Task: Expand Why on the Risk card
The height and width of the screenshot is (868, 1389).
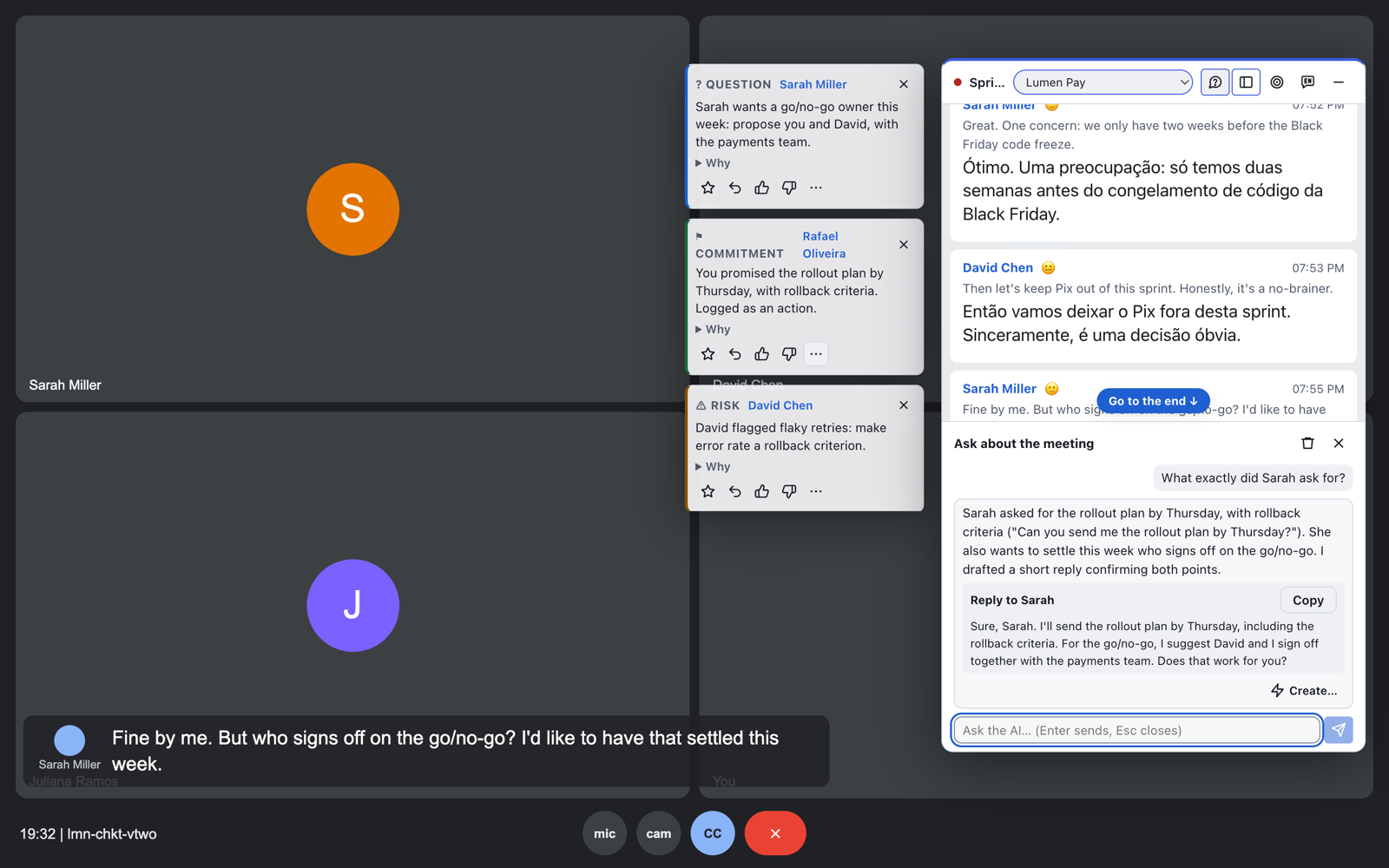Action: point(713,467)
